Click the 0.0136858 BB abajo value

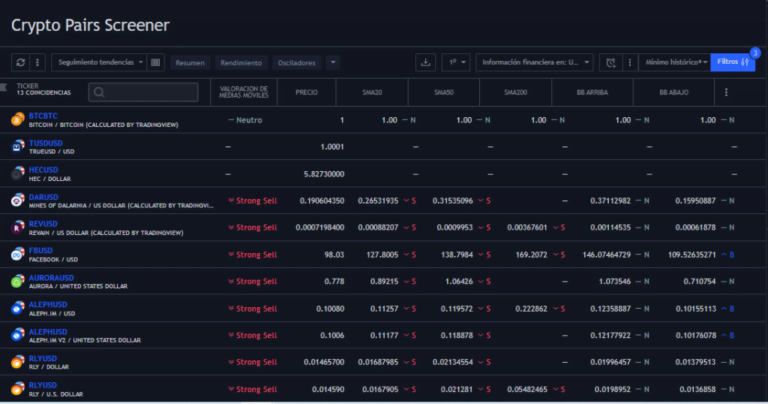coord(697,389)
